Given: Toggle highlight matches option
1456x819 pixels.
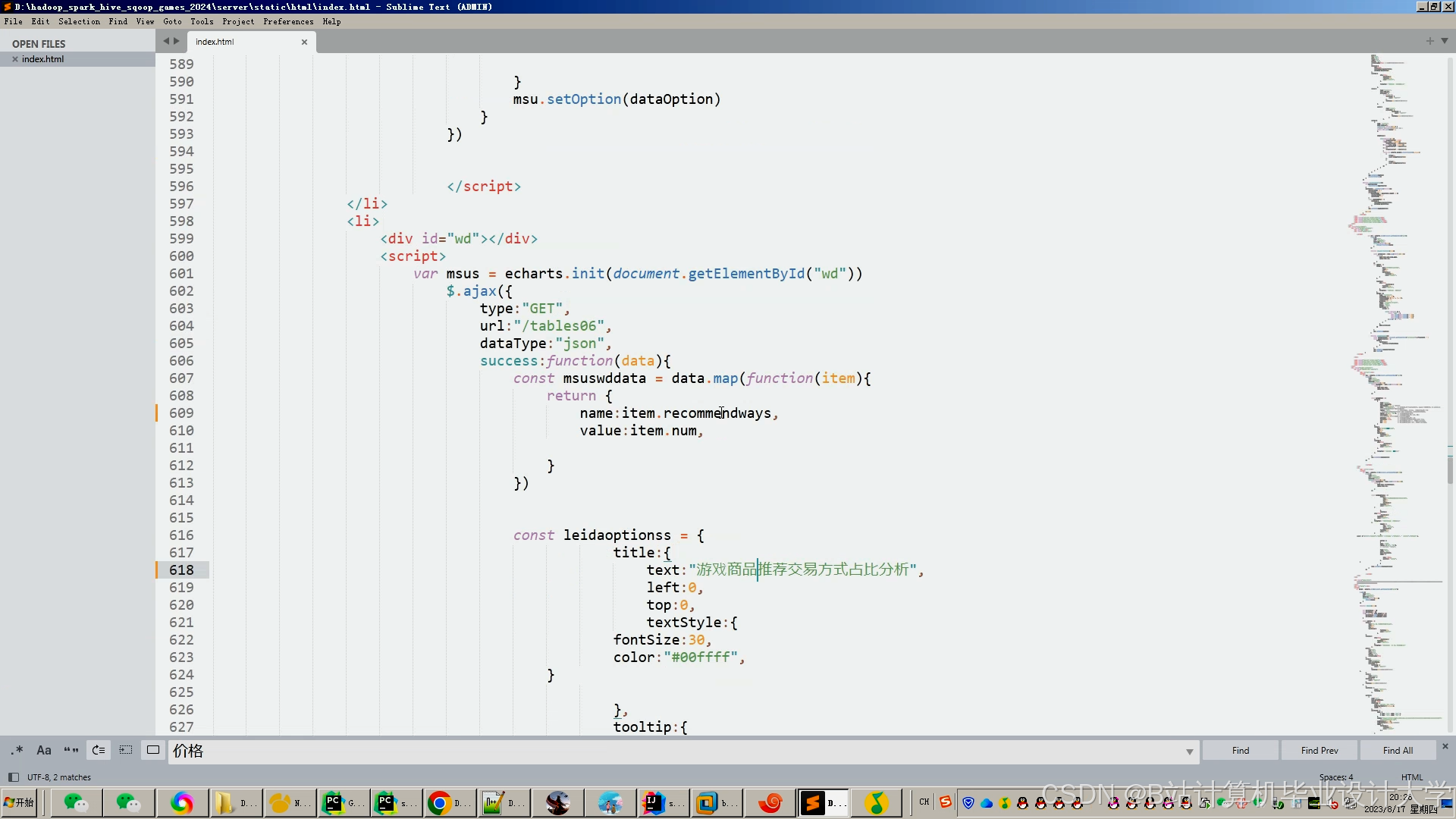Looking at the screenshot, I should pyautogui.click(x=153, y=750).
